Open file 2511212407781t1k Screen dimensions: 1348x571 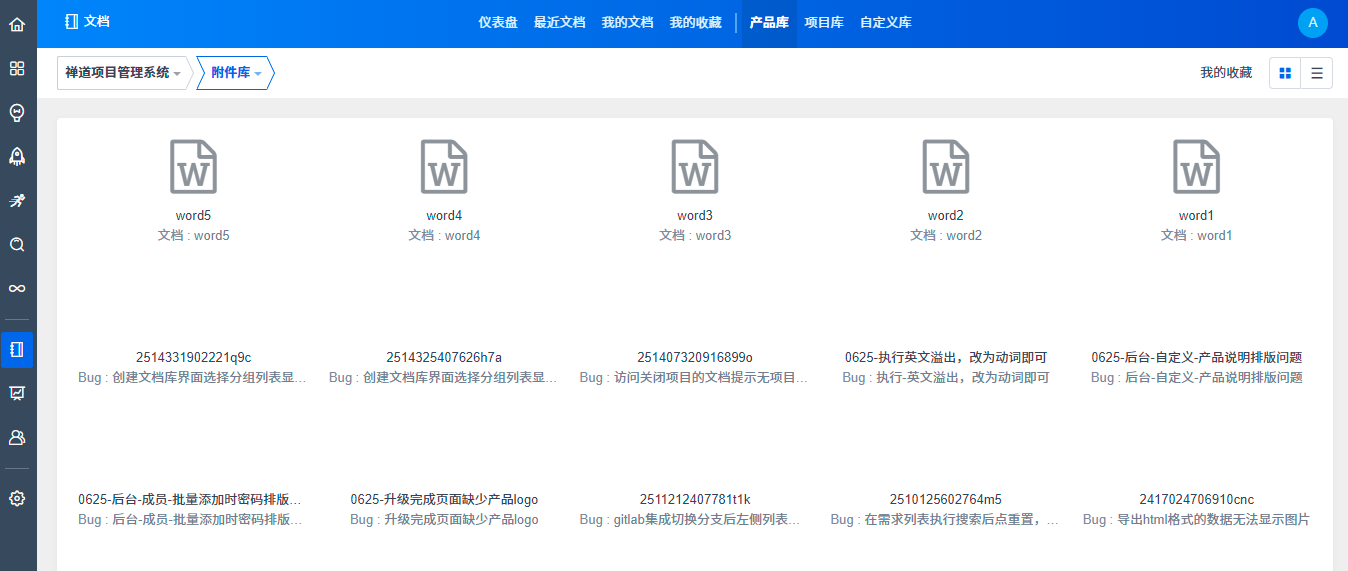click(x=695, y=499)
